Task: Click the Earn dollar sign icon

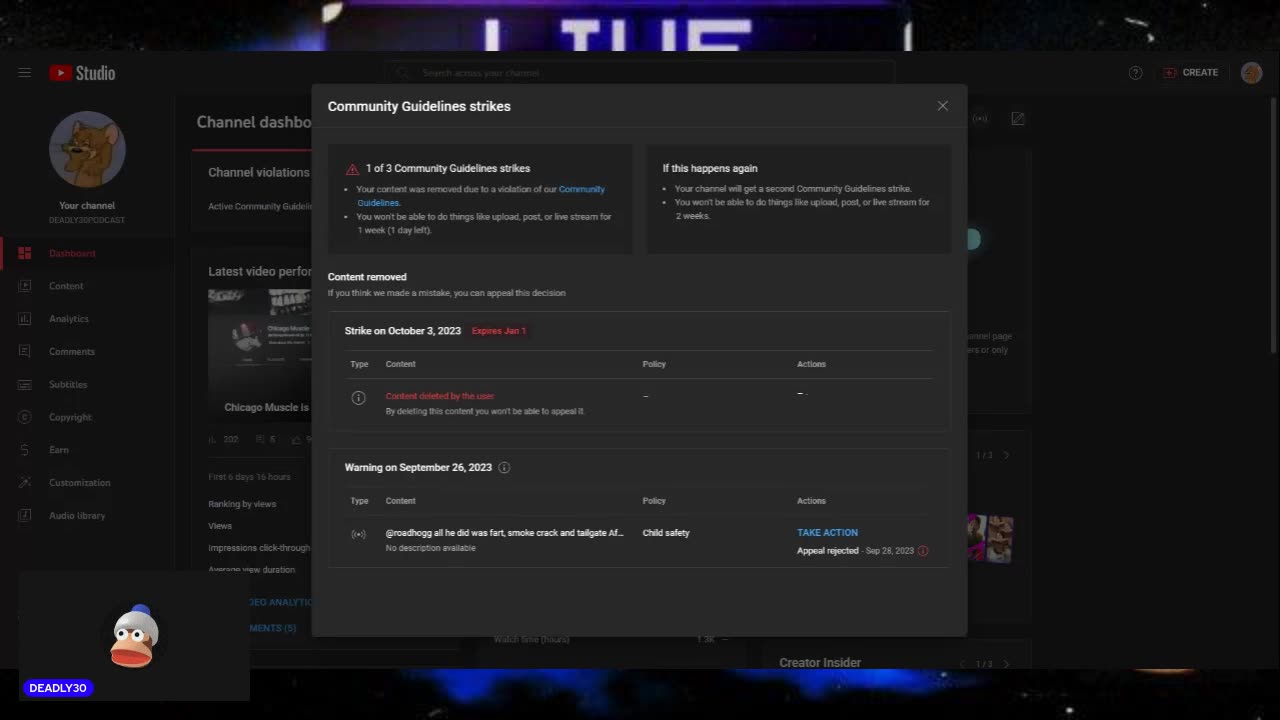Action: (x=25, y=450)
